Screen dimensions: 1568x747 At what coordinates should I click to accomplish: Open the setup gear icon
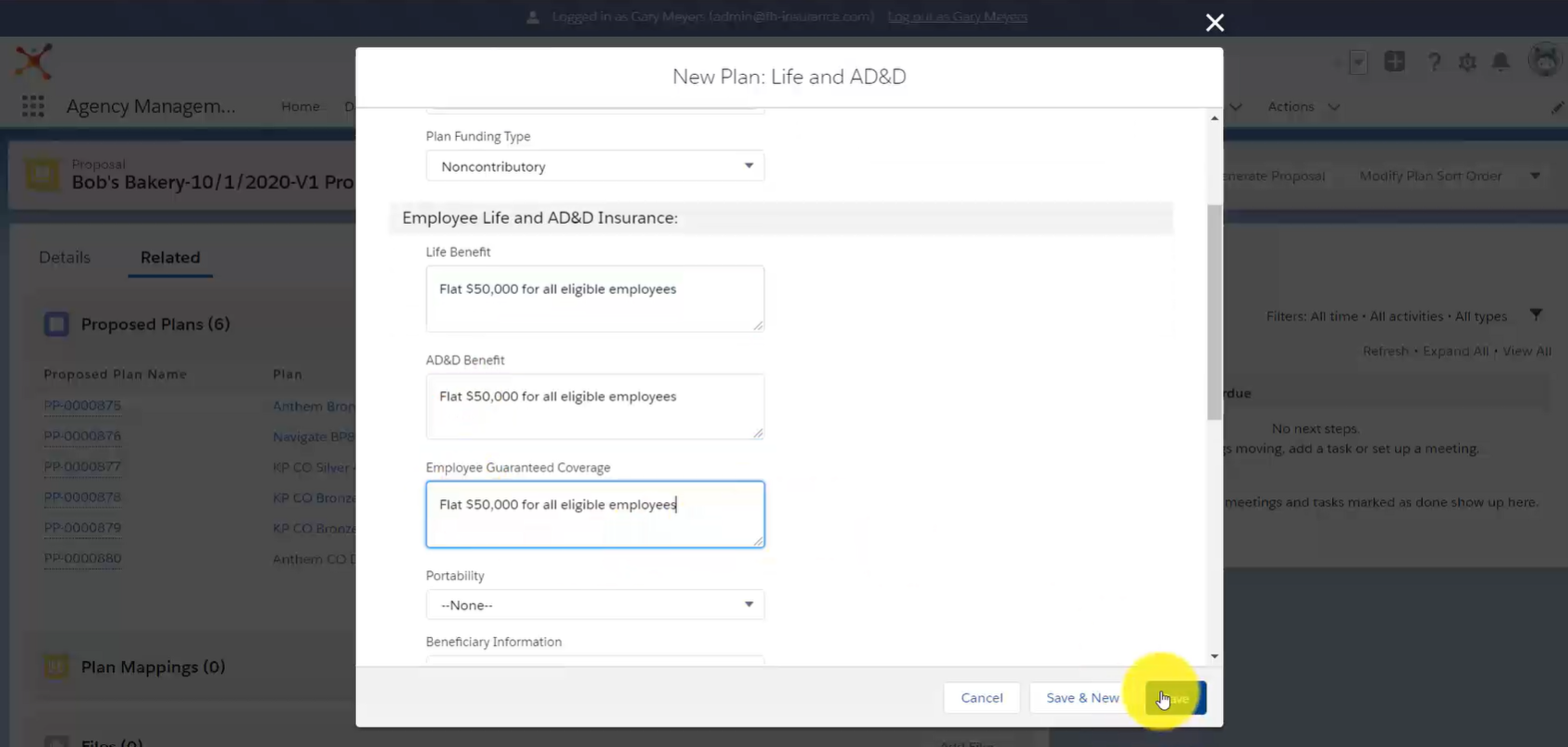pyautogui.click(x=1467, y=62)
